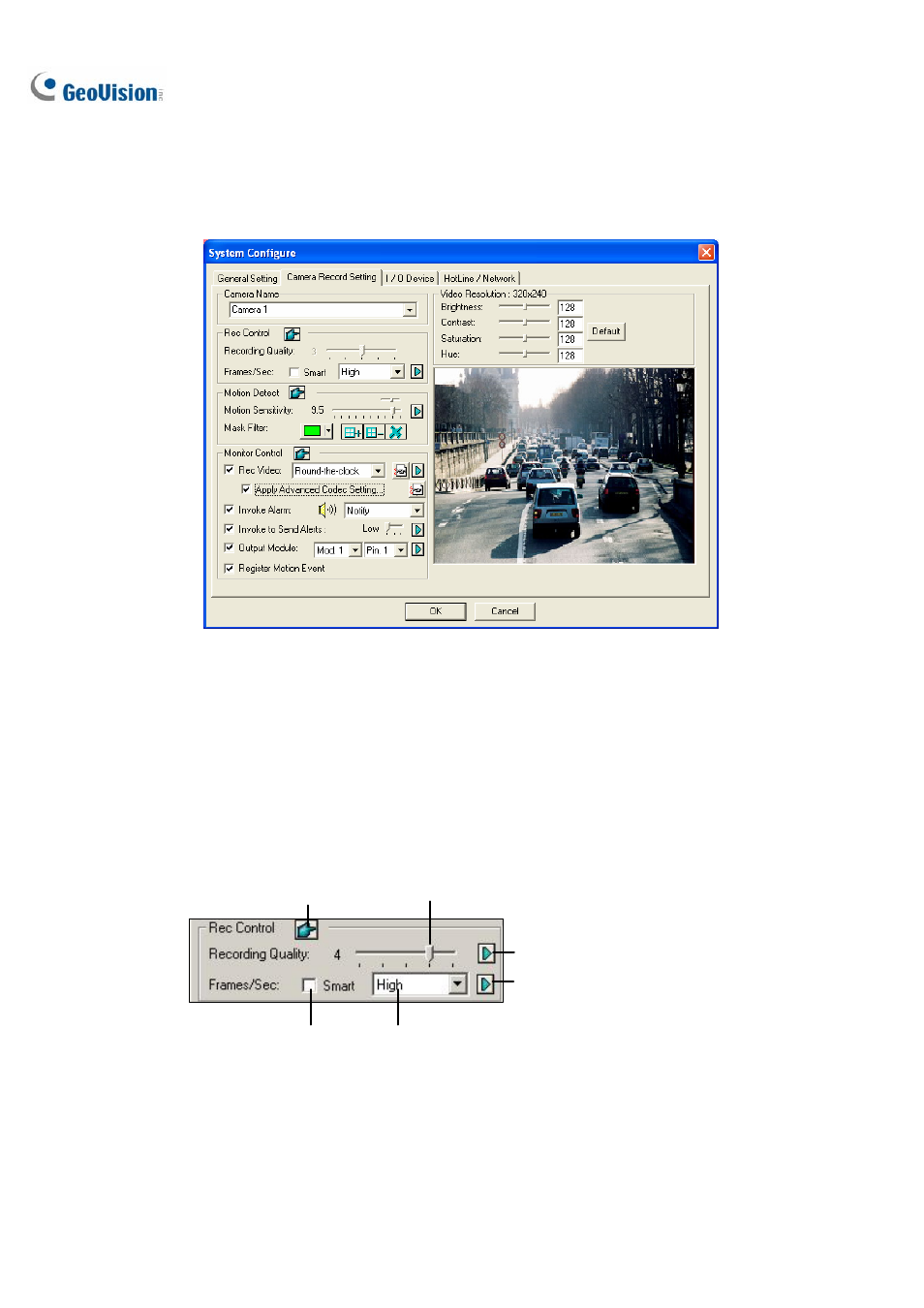Click Recording Quality arrow button in enlarged figure

486,953
